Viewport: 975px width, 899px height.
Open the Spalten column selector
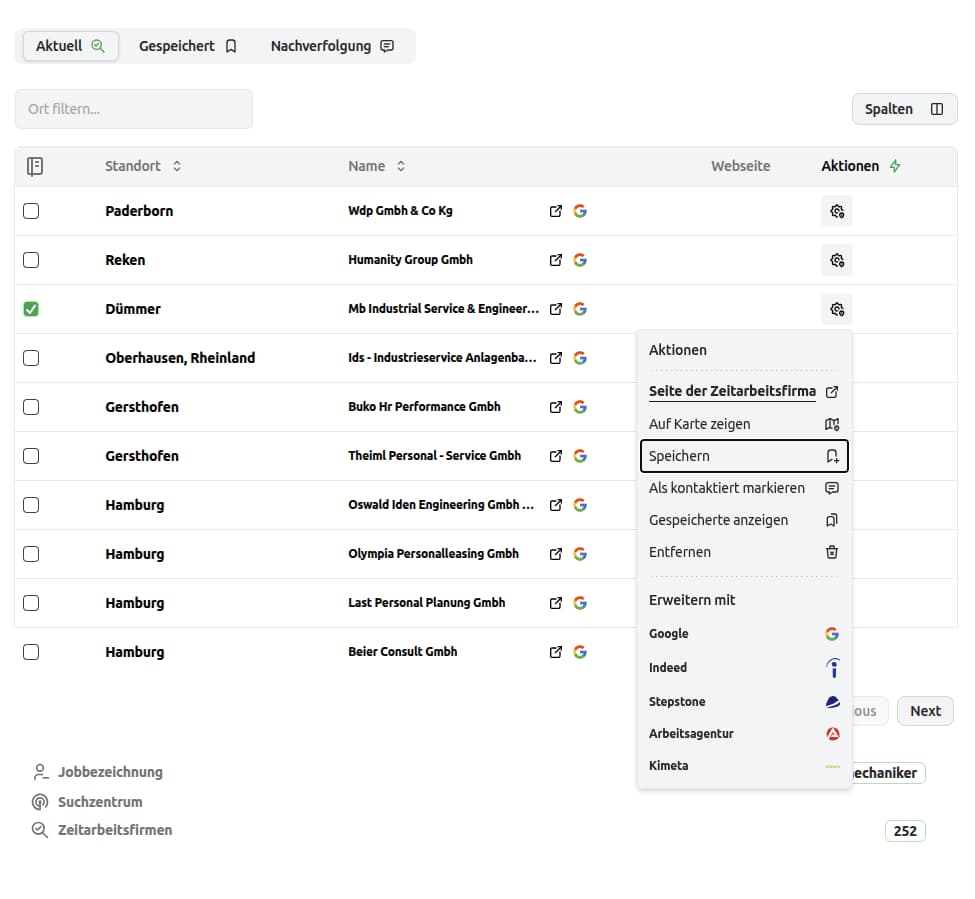pos(904,109)
